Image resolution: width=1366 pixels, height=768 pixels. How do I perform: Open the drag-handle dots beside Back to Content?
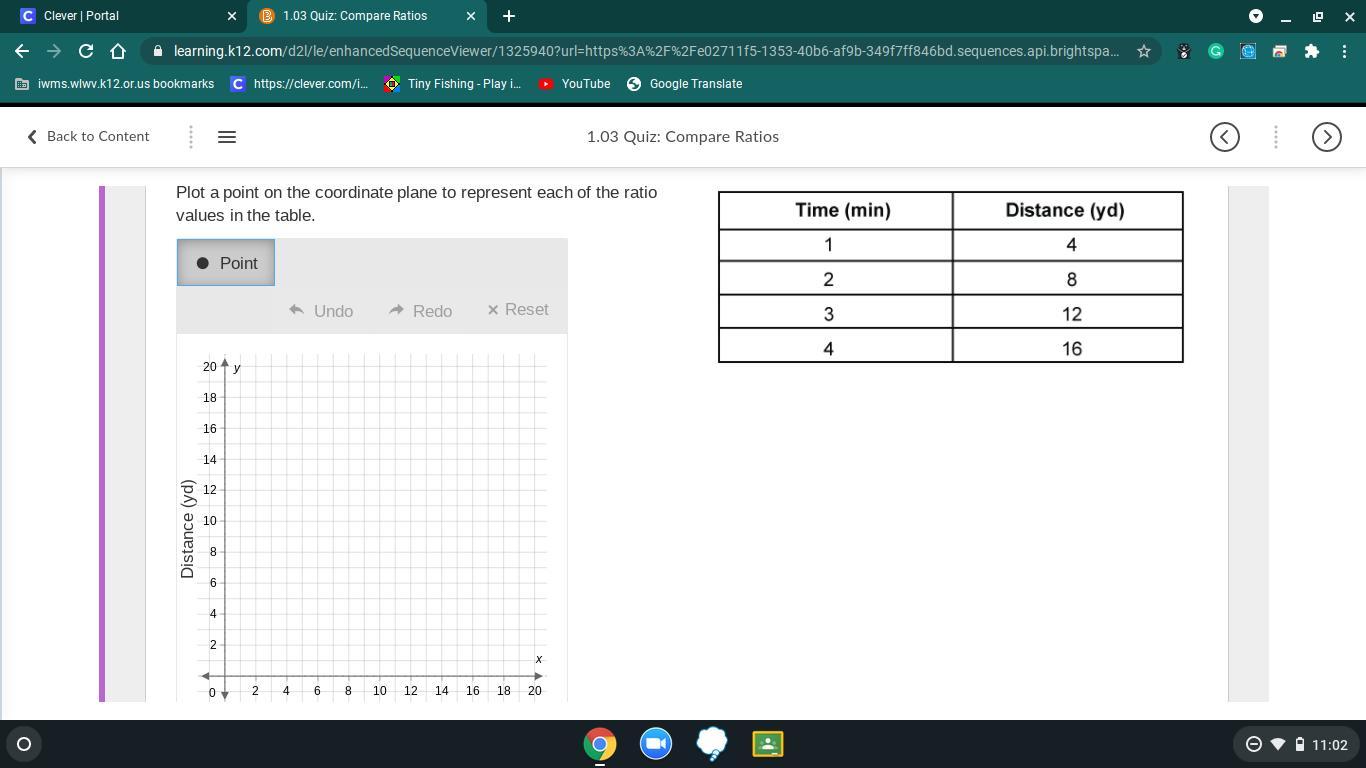191,137
